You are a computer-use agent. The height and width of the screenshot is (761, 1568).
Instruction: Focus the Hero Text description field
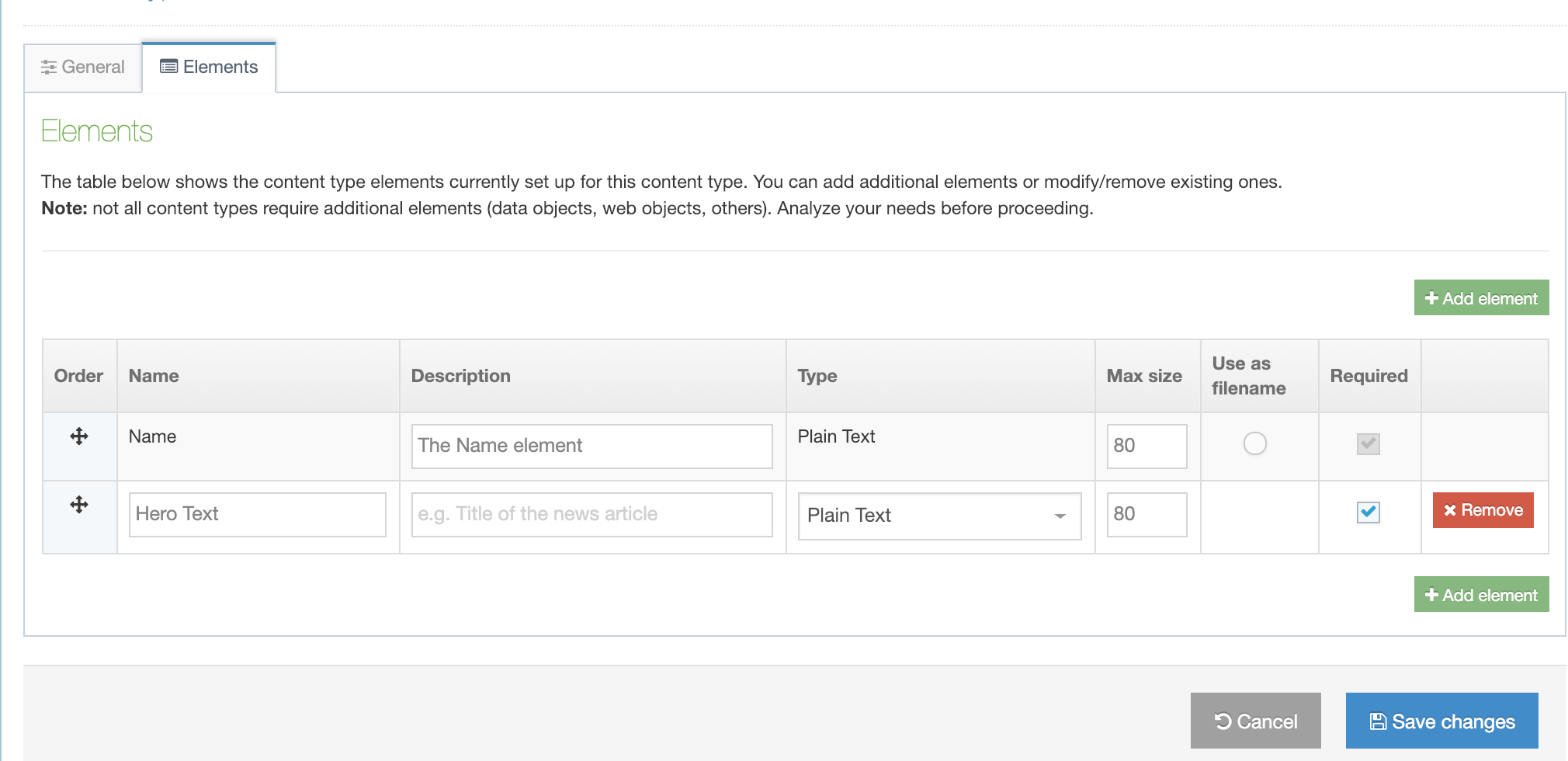pyautogui.click(x=591, y=514)
